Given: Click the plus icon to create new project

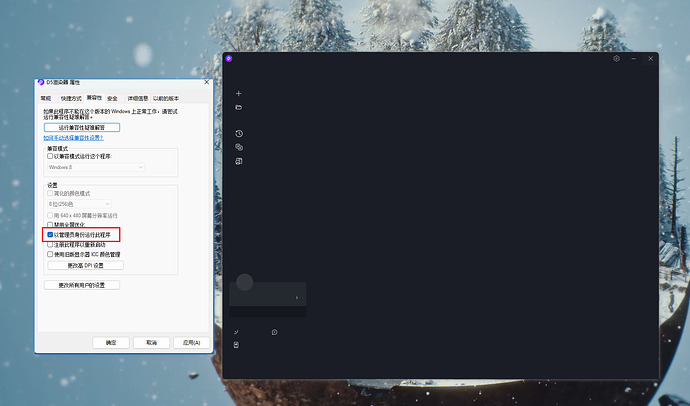Looking at the screenshot, I should pos(239,93).
